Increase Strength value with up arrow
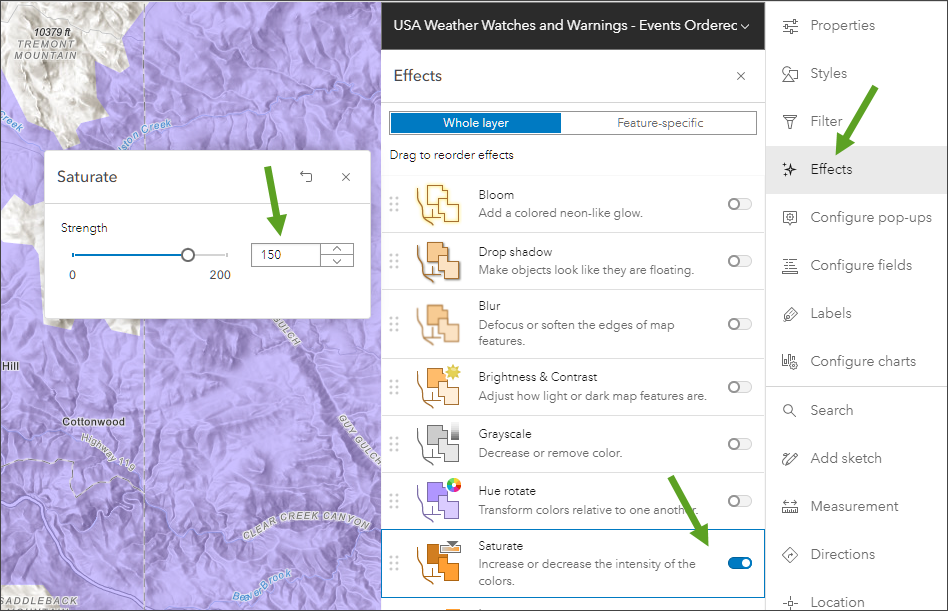Screen dimensions: 948x611 [337, 249]
